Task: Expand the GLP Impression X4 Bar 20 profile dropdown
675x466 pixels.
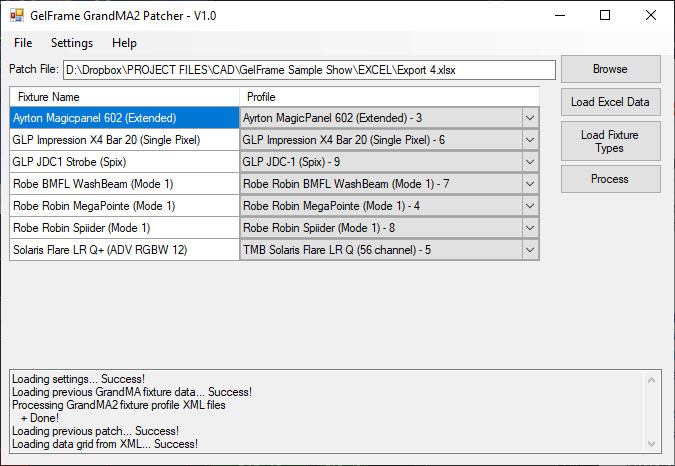Action: coord(530,140)
